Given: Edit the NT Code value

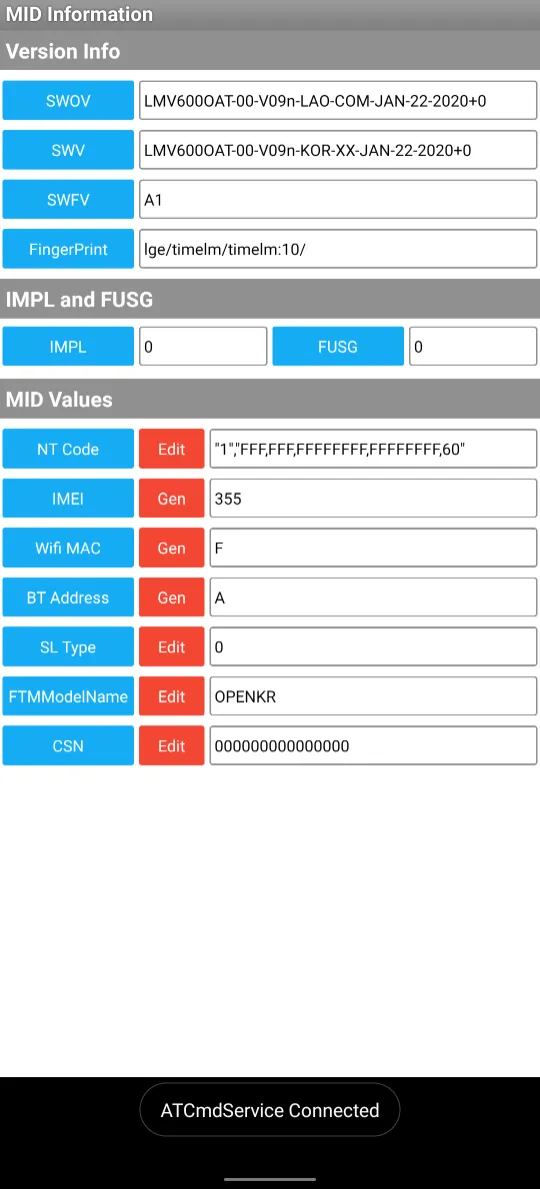Looking at the screenshot, I should click(x=171, y=449).
